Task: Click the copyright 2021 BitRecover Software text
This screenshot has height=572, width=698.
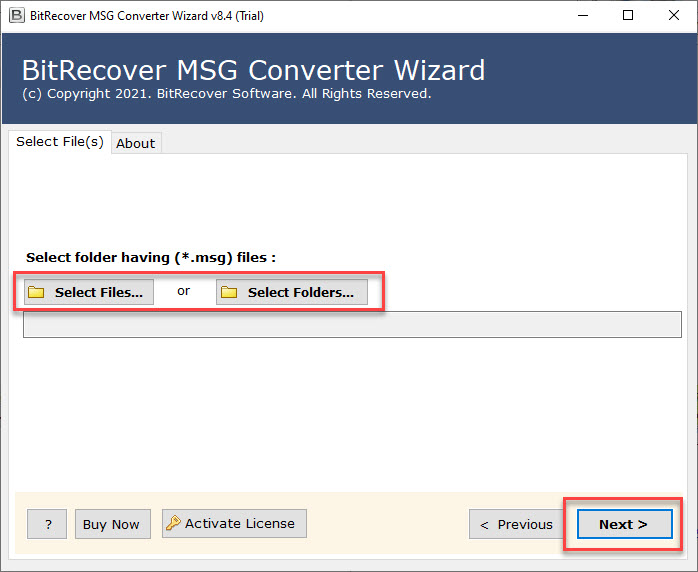Action: coord(227,94)
